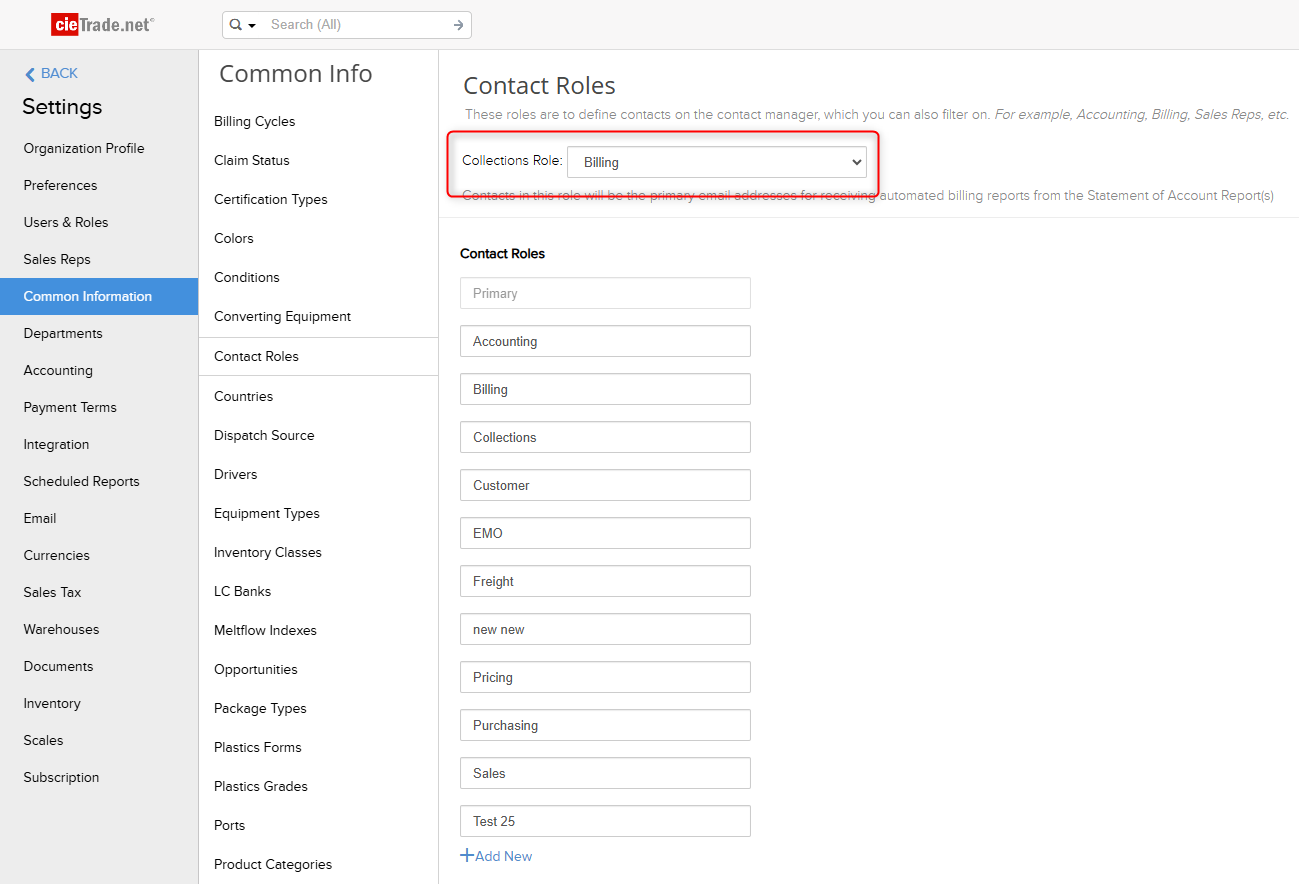Viewport: 1299px width, 884px height.
Task: Click the cieTrade.net logo
Action: [x=103, y=24]
